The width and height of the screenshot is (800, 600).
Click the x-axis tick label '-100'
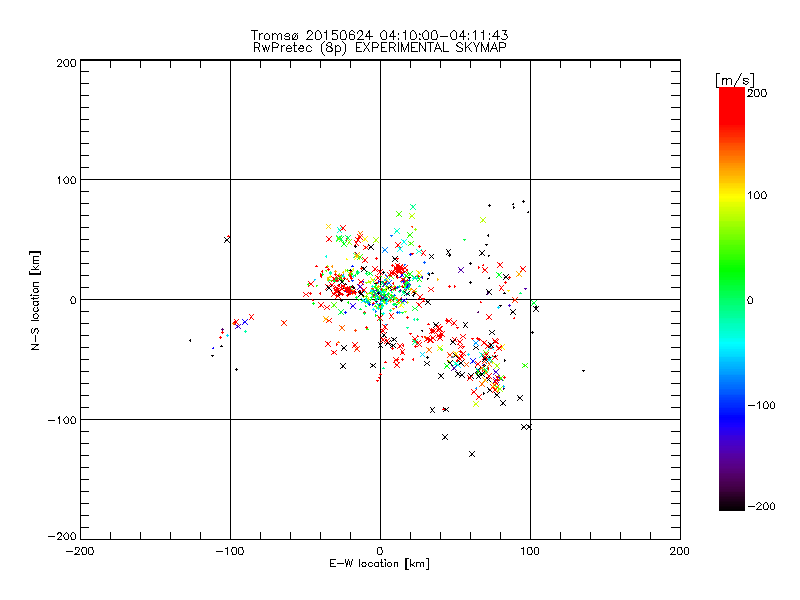[x=230, y=551]
